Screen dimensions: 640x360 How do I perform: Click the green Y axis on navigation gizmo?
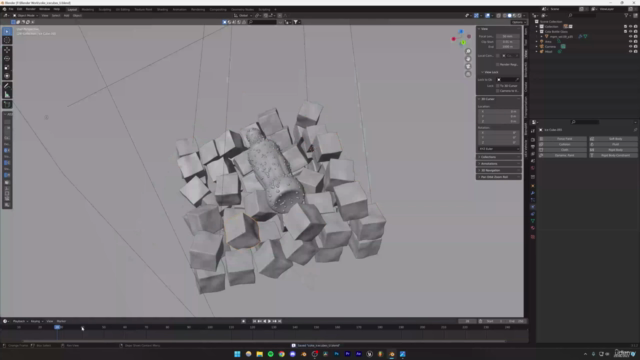(x=463, y=42)
